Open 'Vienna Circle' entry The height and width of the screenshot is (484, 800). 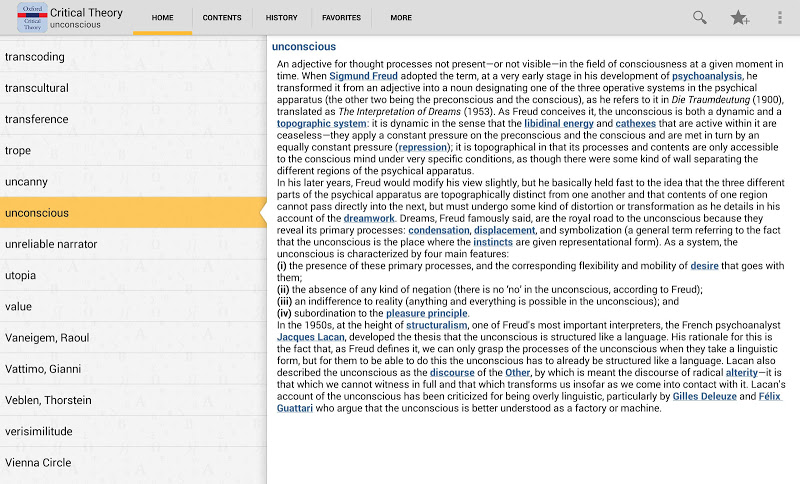133,463
